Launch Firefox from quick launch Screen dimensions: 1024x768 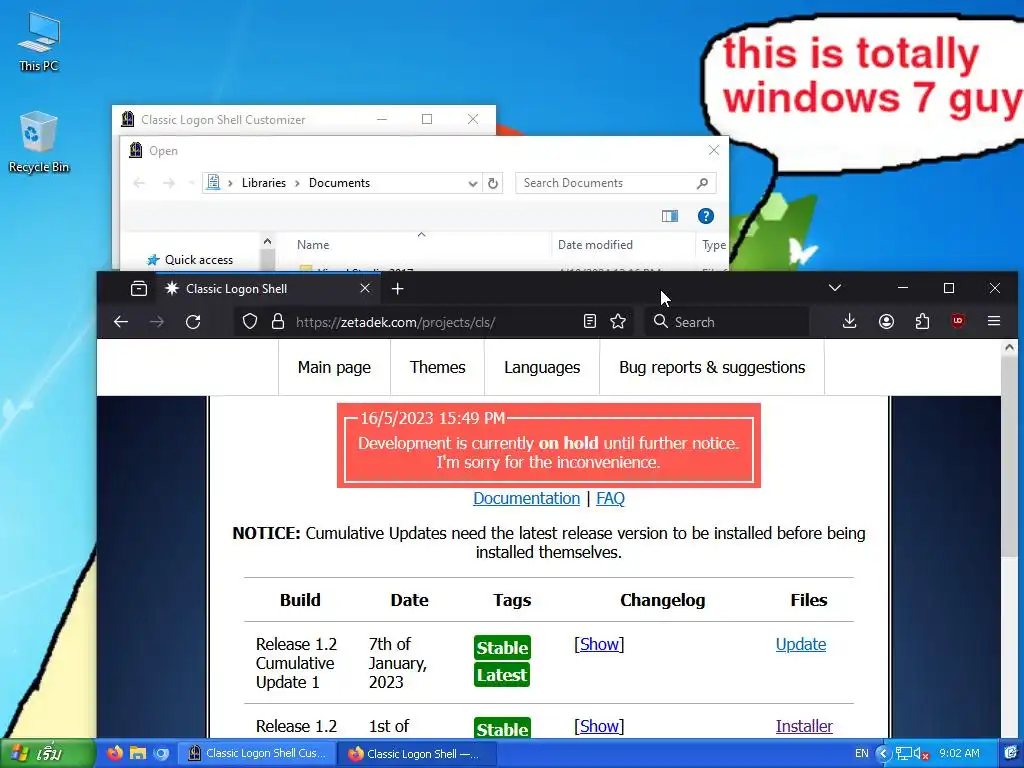115,753
